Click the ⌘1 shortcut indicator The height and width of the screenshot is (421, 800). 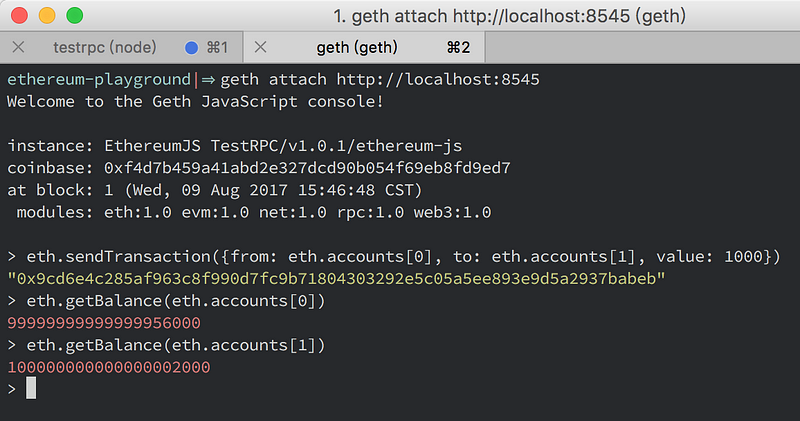[217, 47]
